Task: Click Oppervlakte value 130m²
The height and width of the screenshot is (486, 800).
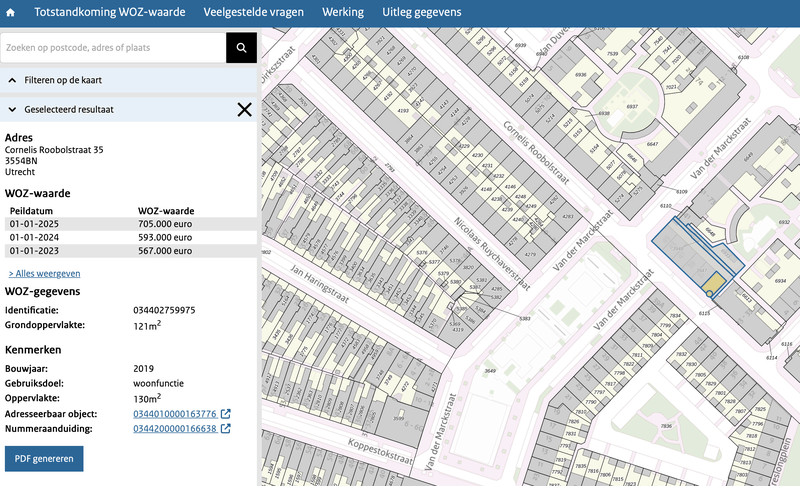Action: [147, 398]
